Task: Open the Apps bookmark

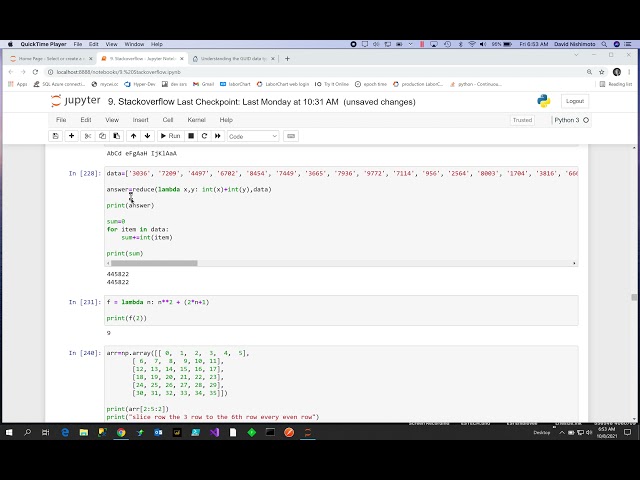Action: (18, 84)
